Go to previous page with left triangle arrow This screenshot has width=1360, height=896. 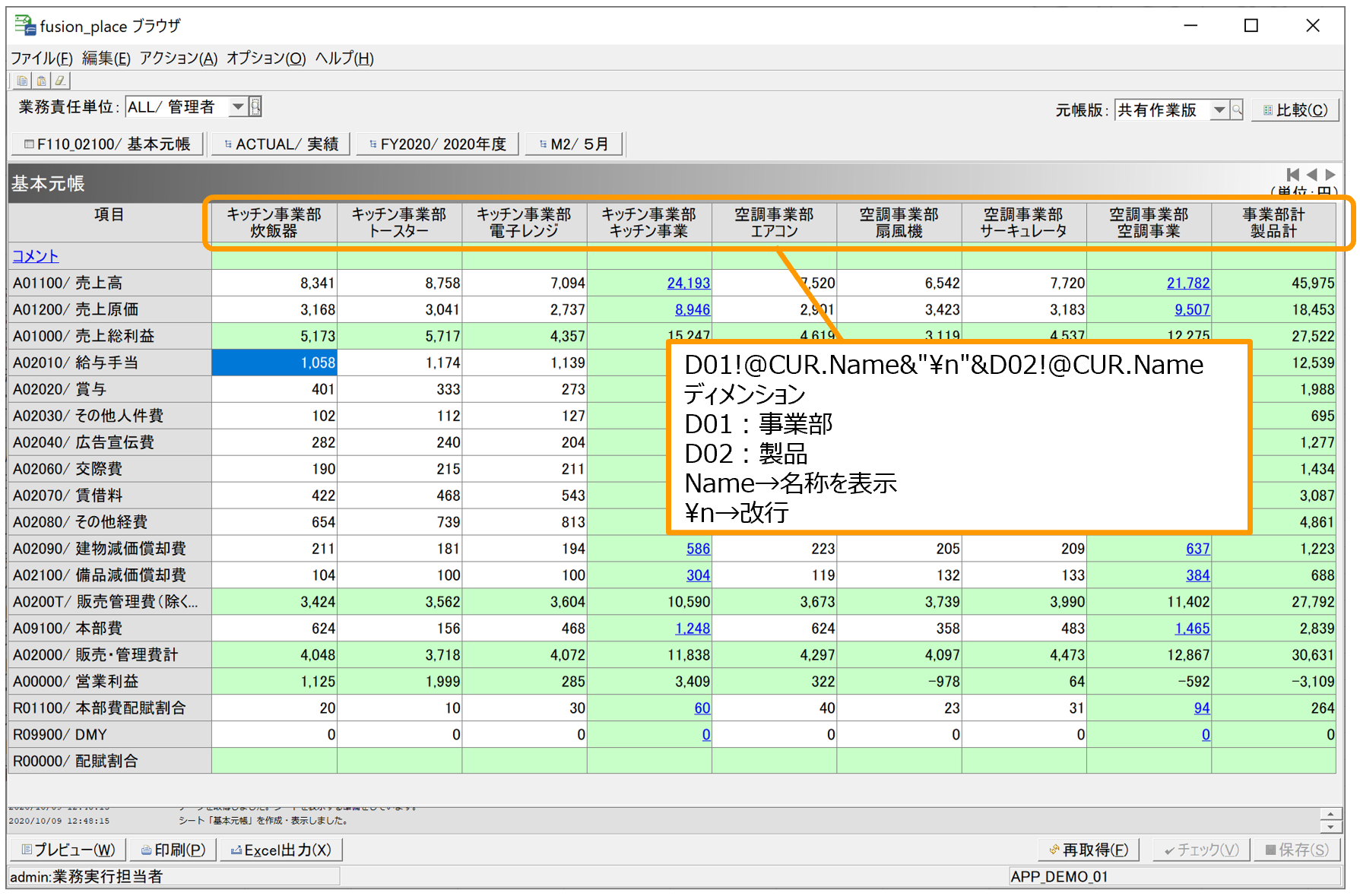coord(1311,175)
